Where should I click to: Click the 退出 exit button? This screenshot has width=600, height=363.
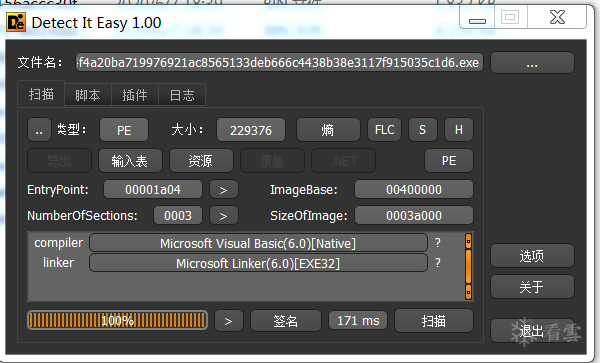tap(532, 331)
